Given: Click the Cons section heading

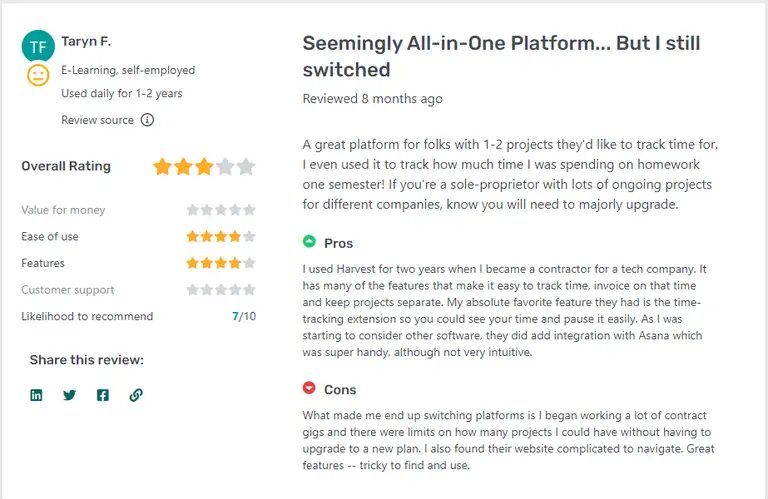Looking at the screenshot, I should pos(340,390).
